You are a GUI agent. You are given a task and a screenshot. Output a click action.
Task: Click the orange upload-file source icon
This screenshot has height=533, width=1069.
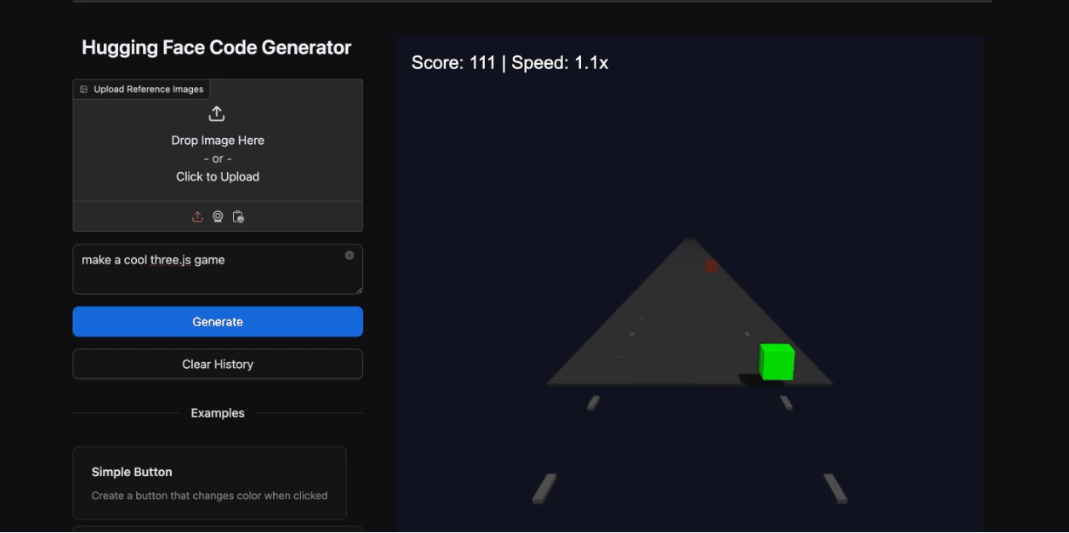(x=197, y=217)
